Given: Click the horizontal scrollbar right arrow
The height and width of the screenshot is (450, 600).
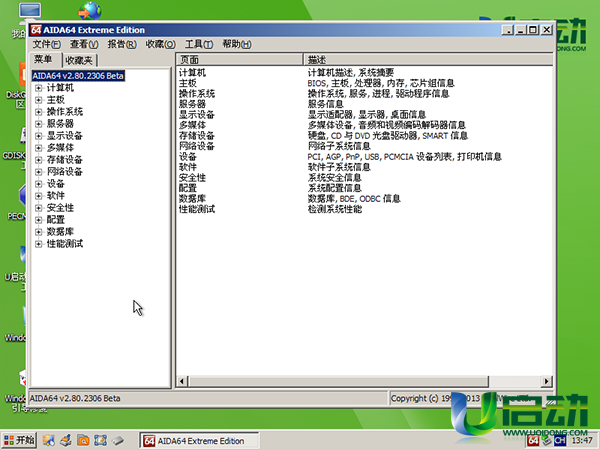Looking at the screenshot, I should point(546,381).
